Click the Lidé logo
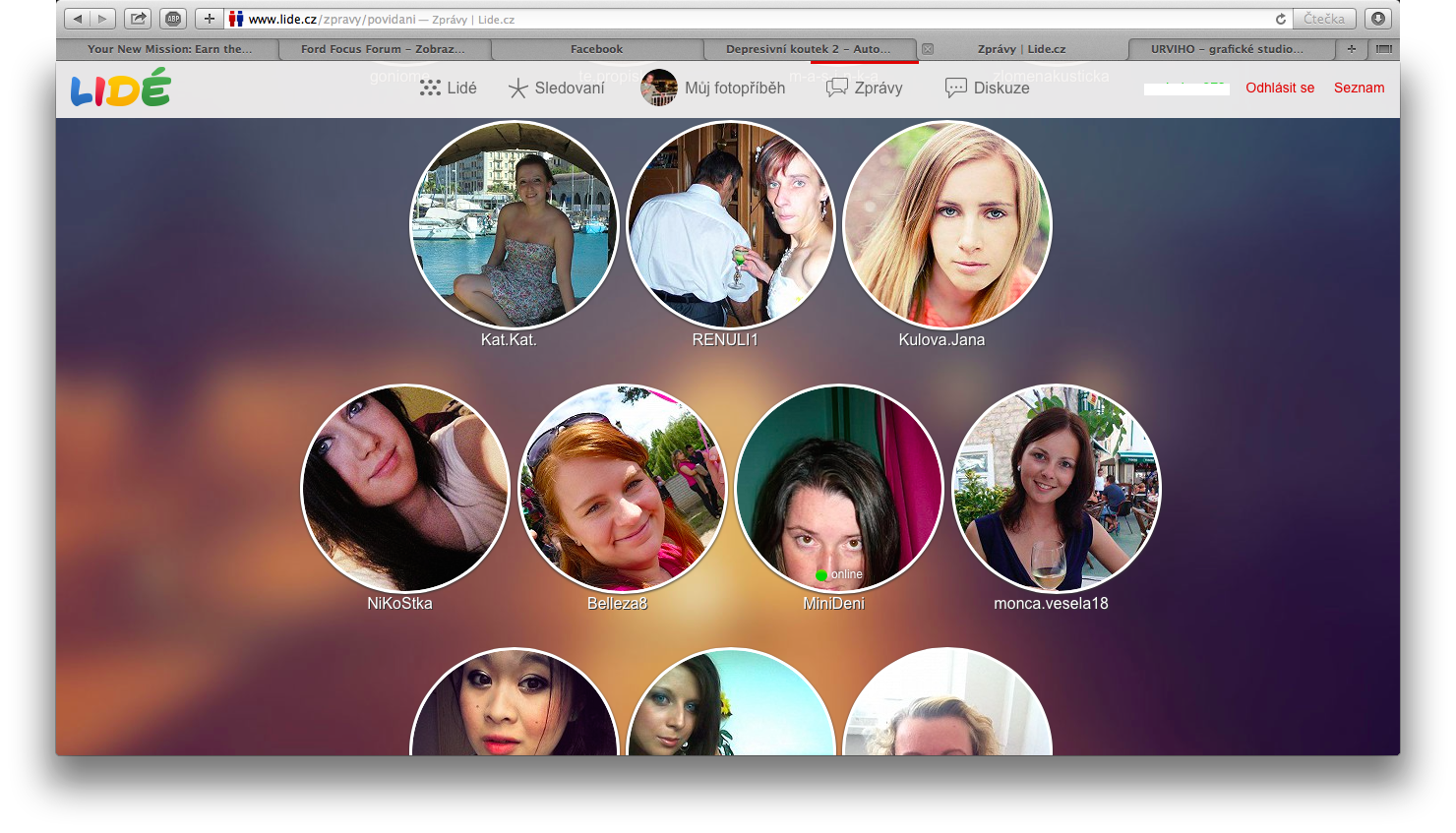 [x=121, y=89]
